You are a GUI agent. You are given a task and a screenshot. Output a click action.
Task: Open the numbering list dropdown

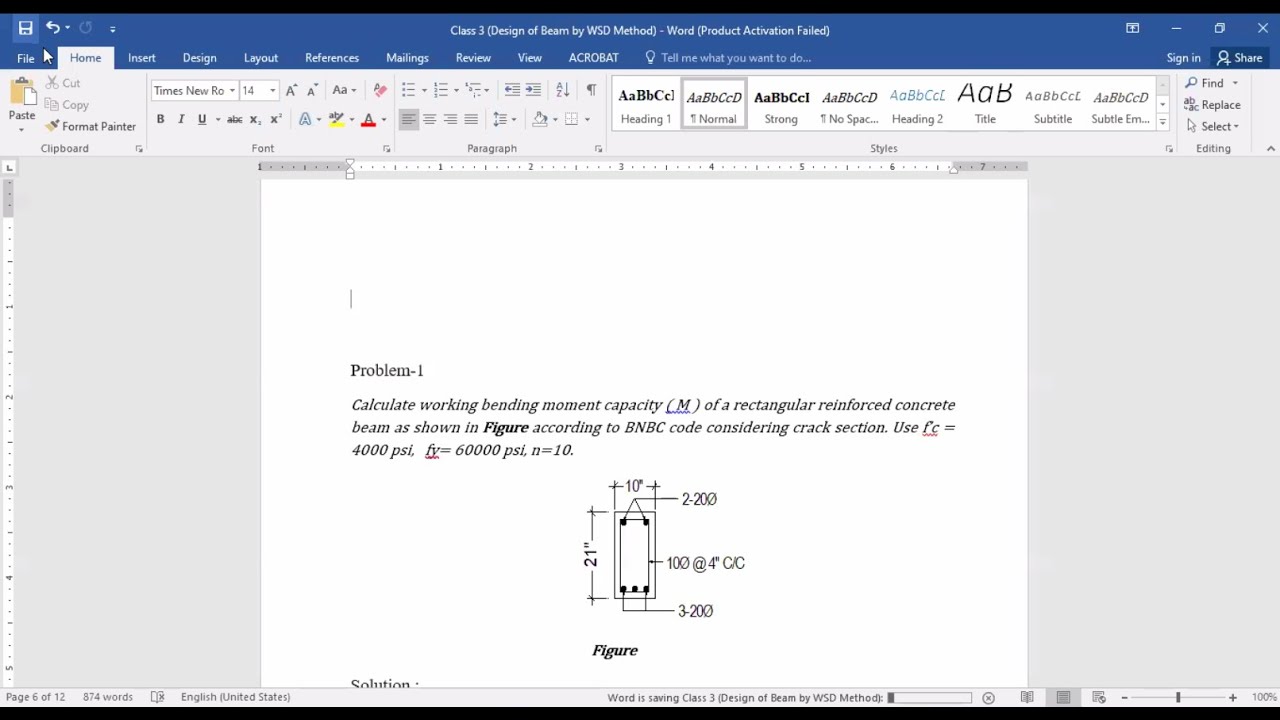point(457,91)
